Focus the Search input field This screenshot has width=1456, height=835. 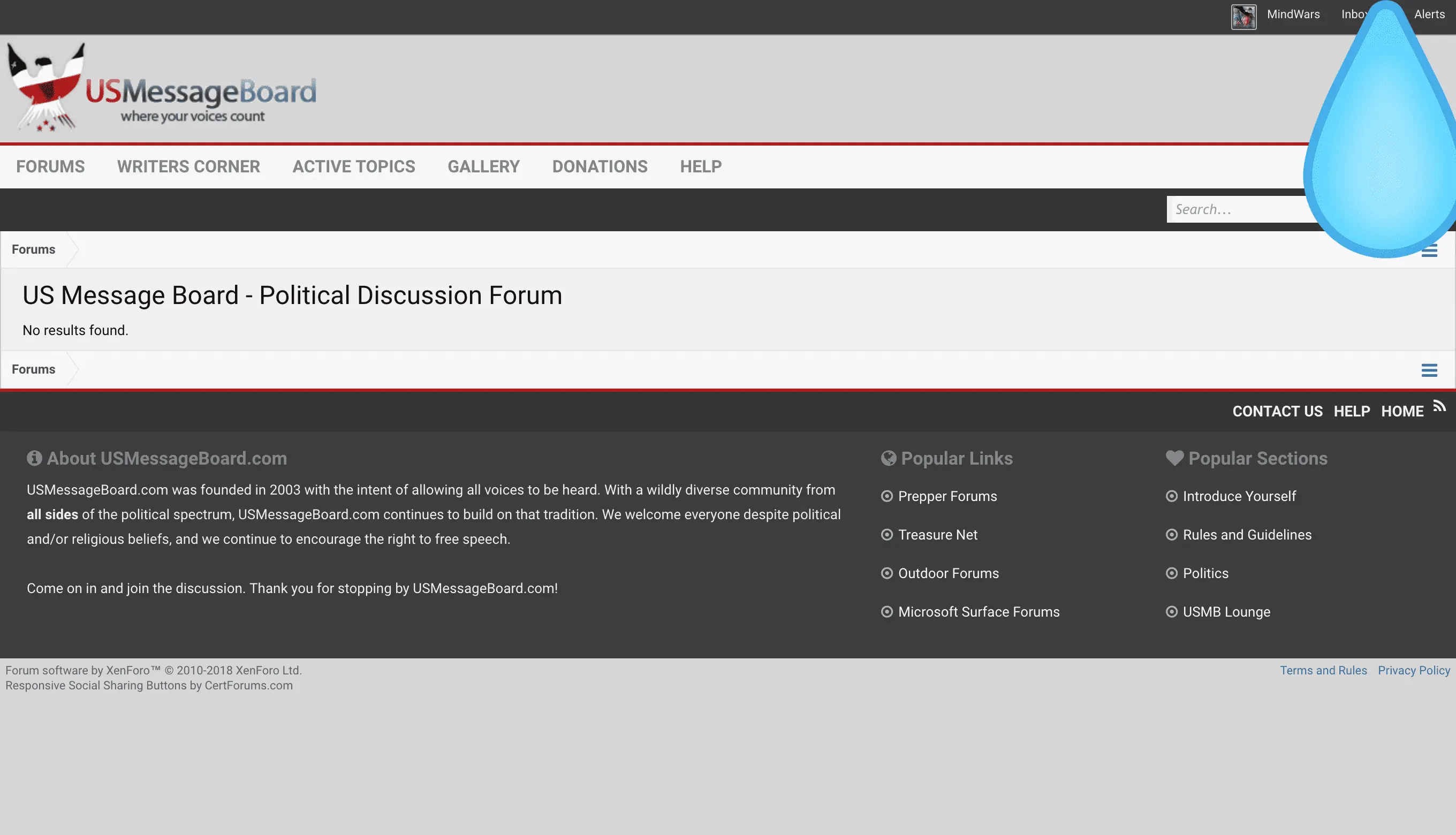coord(1233,209)
